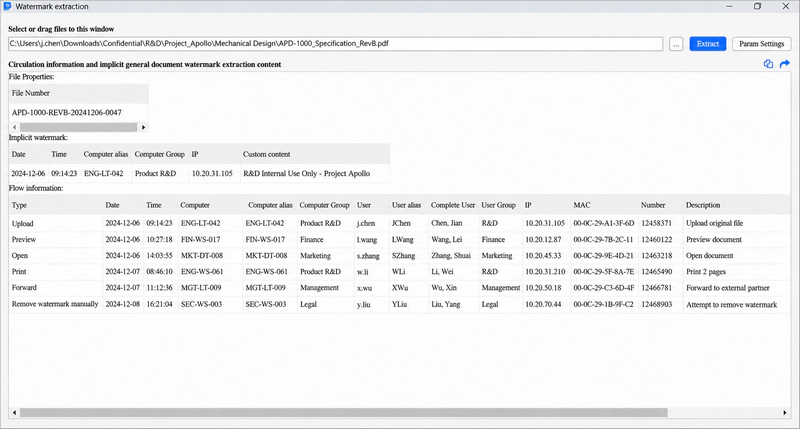The image size is (800, 429).
Task: Click the MAC column header
Action: [582, 205]
